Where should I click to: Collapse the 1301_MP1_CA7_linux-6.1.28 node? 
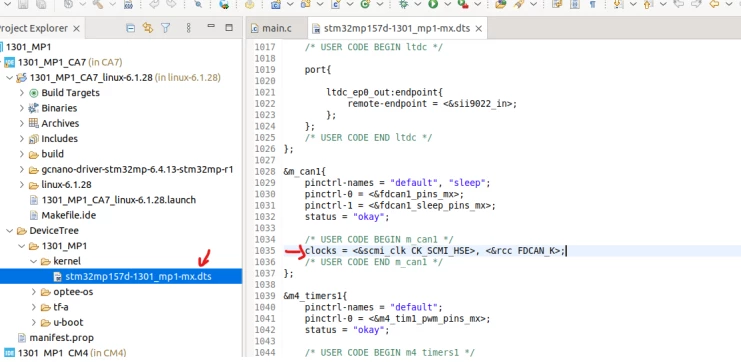tap(9, 78)
